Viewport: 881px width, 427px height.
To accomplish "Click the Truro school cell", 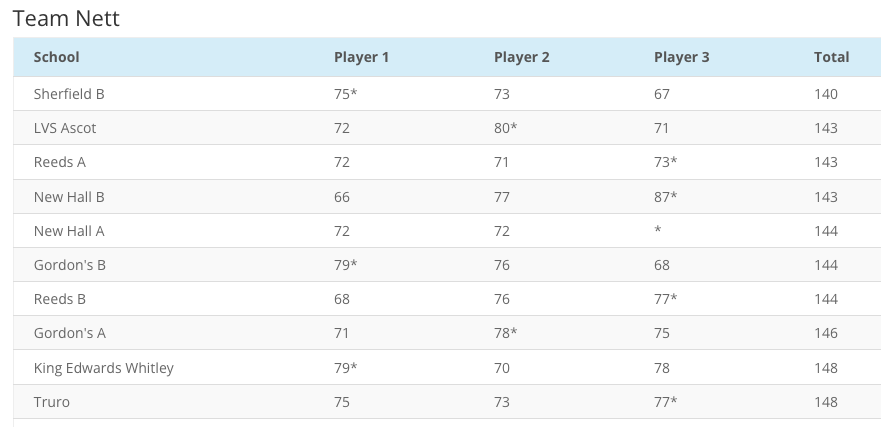I will pos(52,402).
